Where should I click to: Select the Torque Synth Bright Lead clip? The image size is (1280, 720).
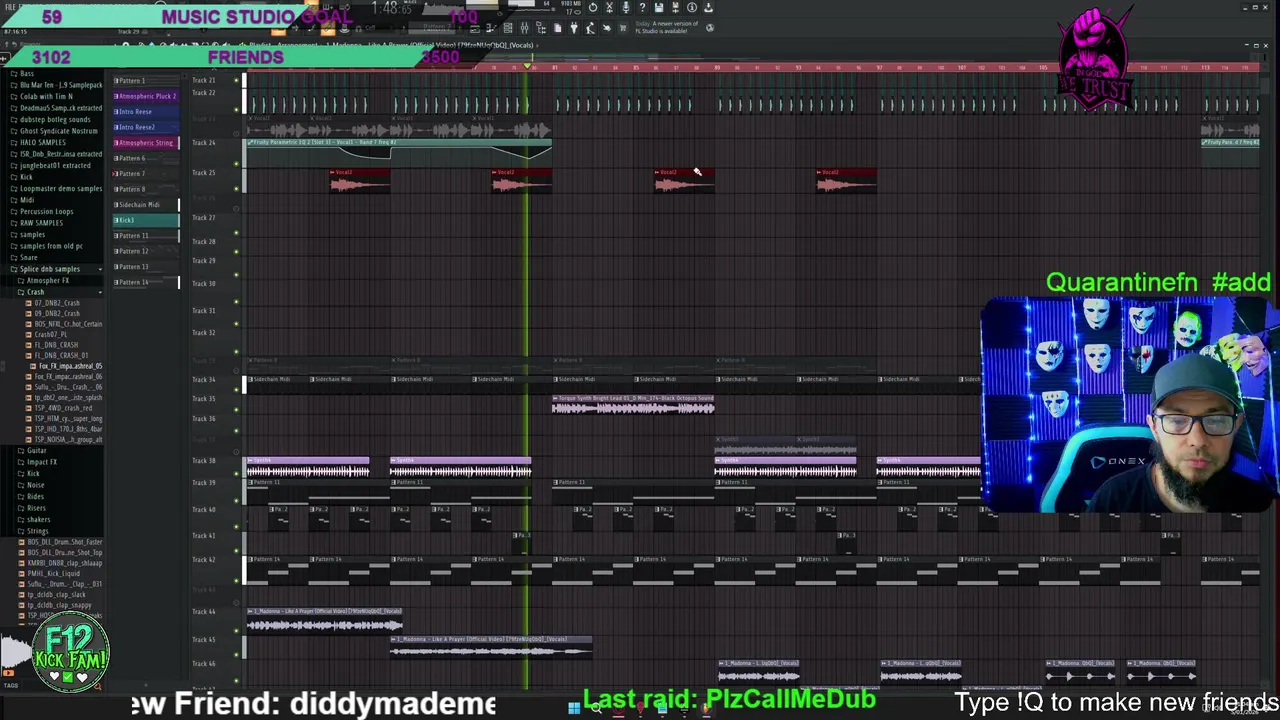pyautogui.click(x=633, y=404)
